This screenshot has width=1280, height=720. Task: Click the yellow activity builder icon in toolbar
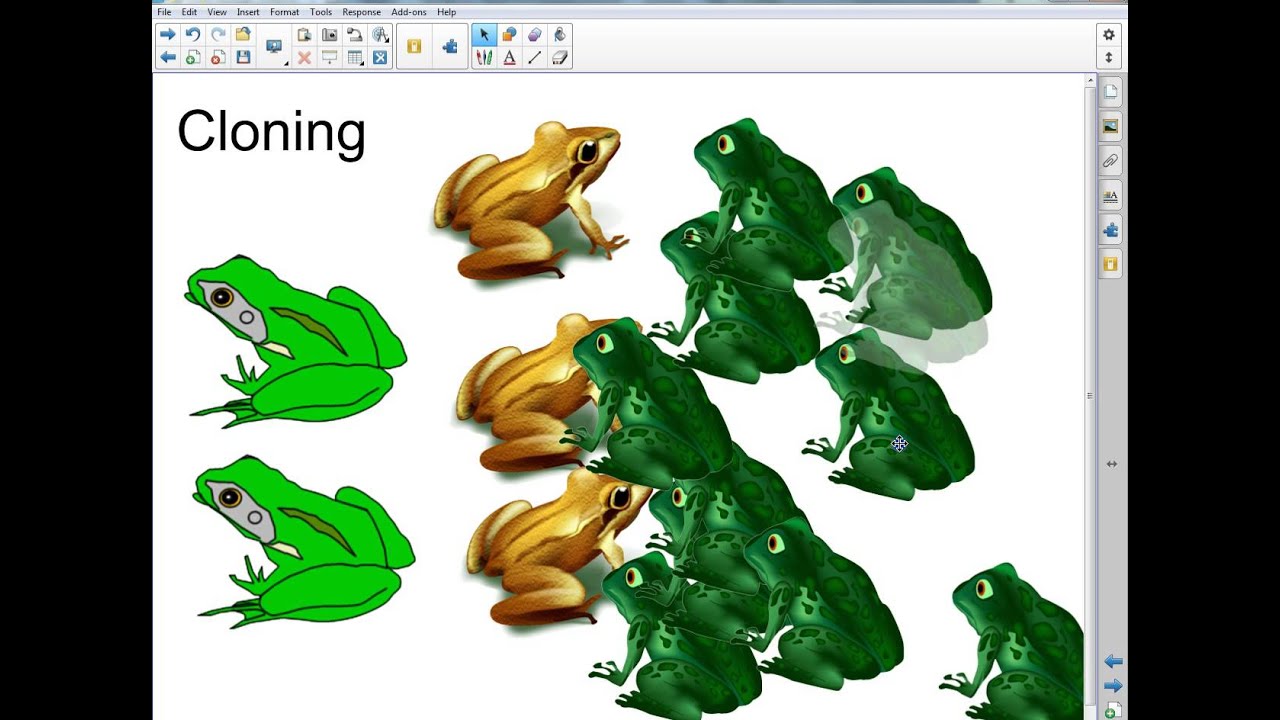click(414, 46)
